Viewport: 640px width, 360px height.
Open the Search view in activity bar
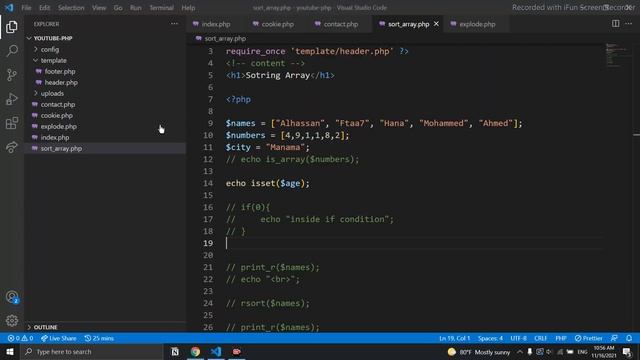[12, 51]
